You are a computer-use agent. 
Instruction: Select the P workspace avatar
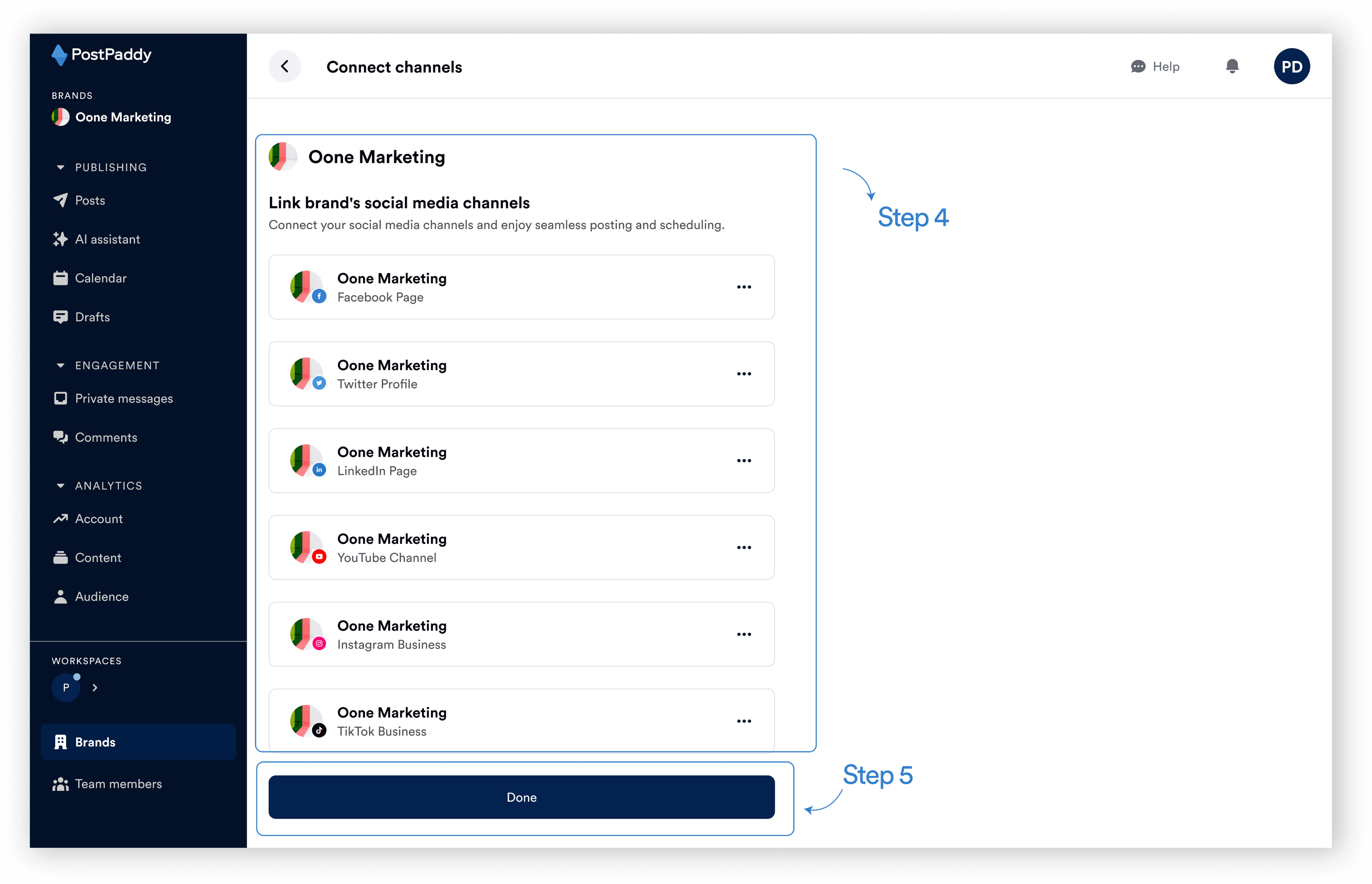[66, 687]
